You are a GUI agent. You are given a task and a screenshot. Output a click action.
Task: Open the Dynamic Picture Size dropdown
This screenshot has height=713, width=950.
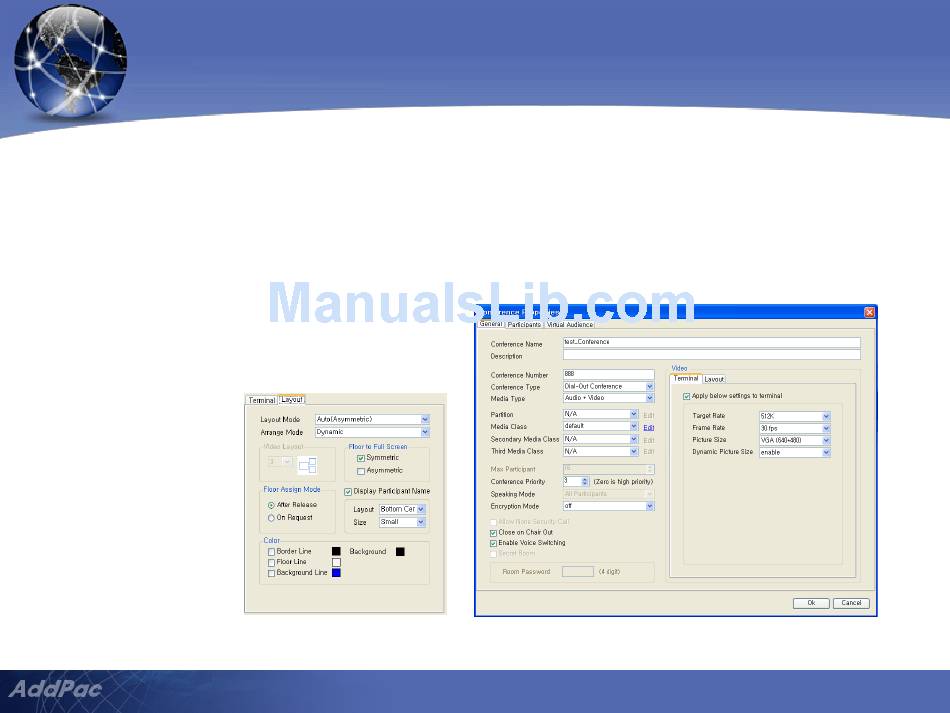tap(795, 453)
